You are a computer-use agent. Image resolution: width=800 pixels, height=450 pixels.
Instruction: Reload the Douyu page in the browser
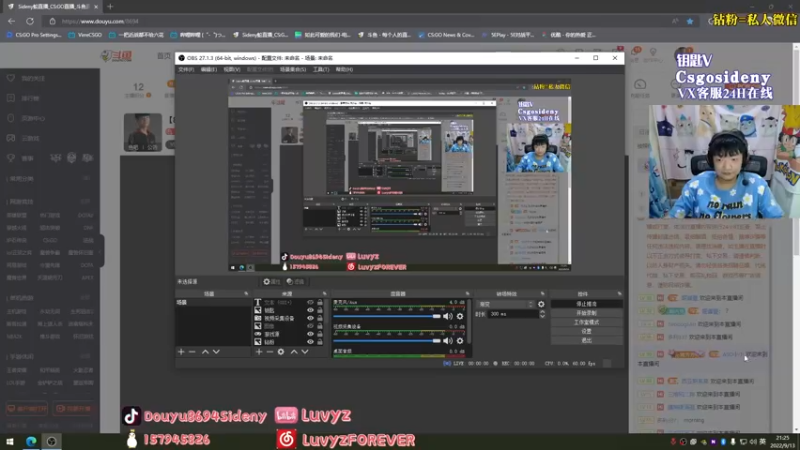pyautogui.click(x=30, y=21)
